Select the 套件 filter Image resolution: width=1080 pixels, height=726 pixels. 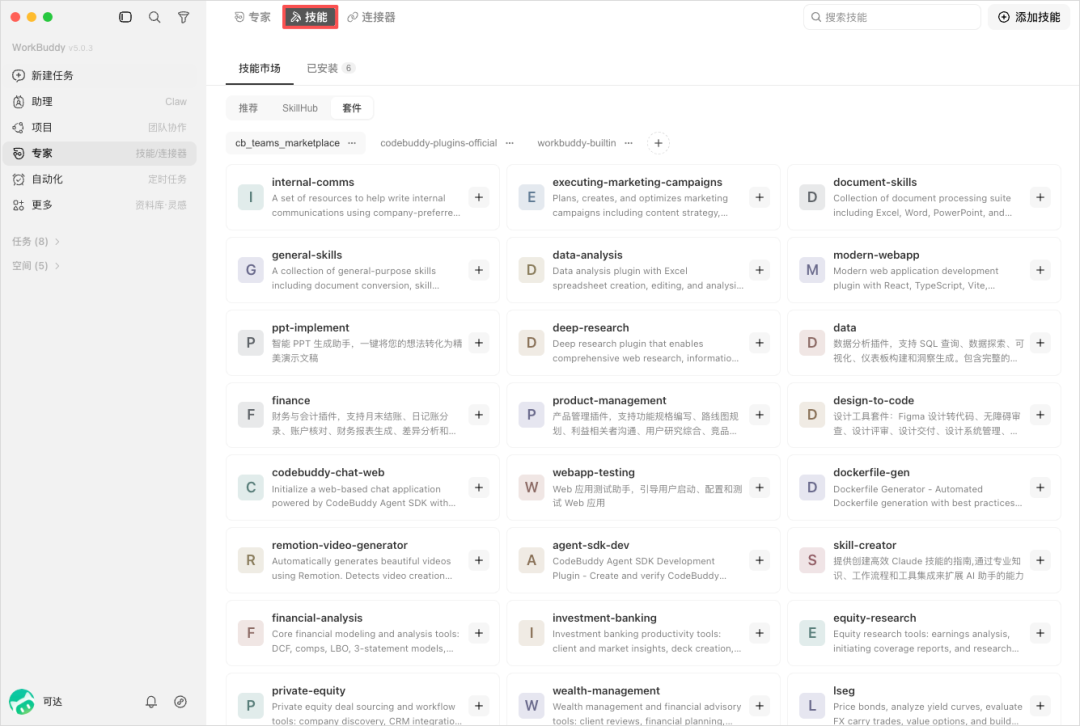click(352, 108)
